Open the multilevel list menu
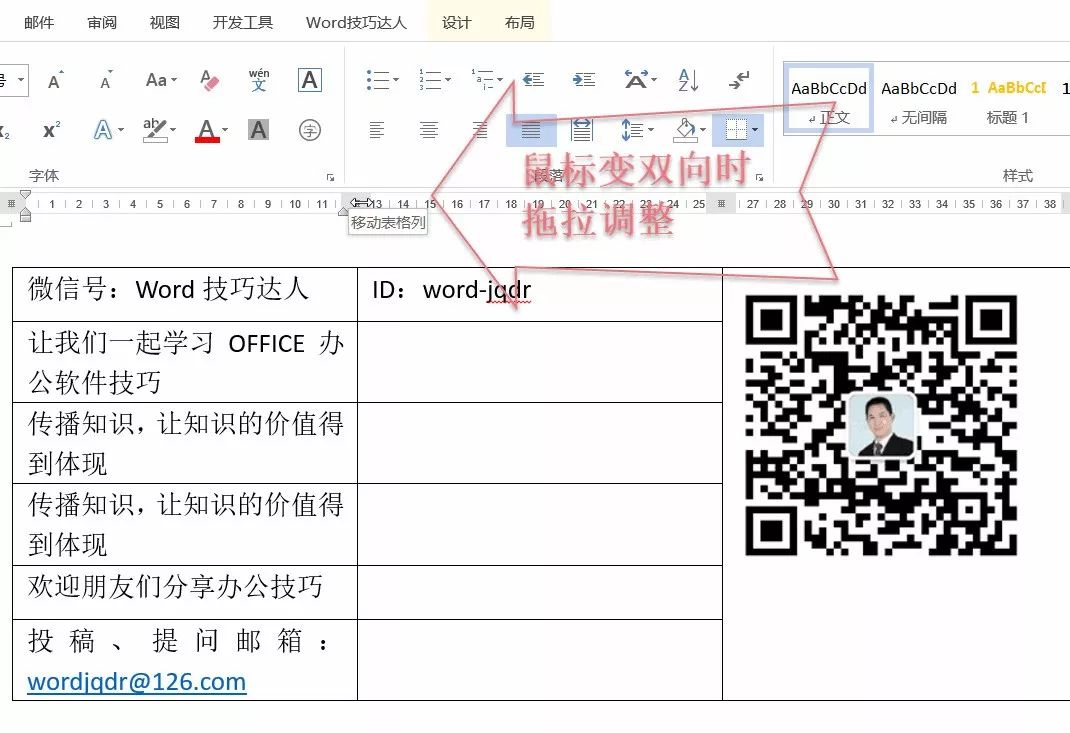 pyautogui.click(x=487, y=80)
